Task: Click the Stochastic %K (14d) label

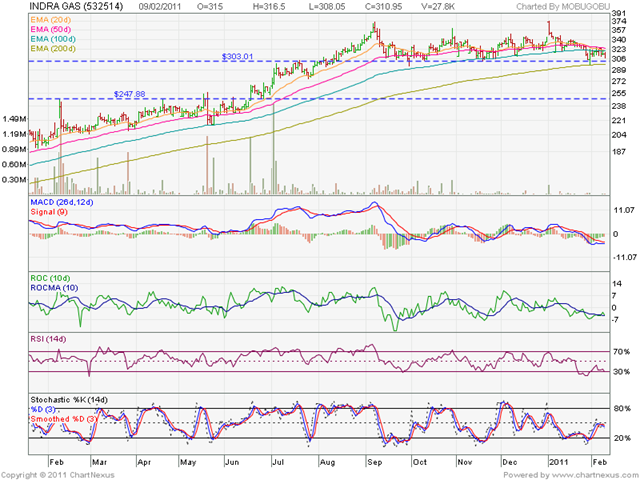Action: 69,400
